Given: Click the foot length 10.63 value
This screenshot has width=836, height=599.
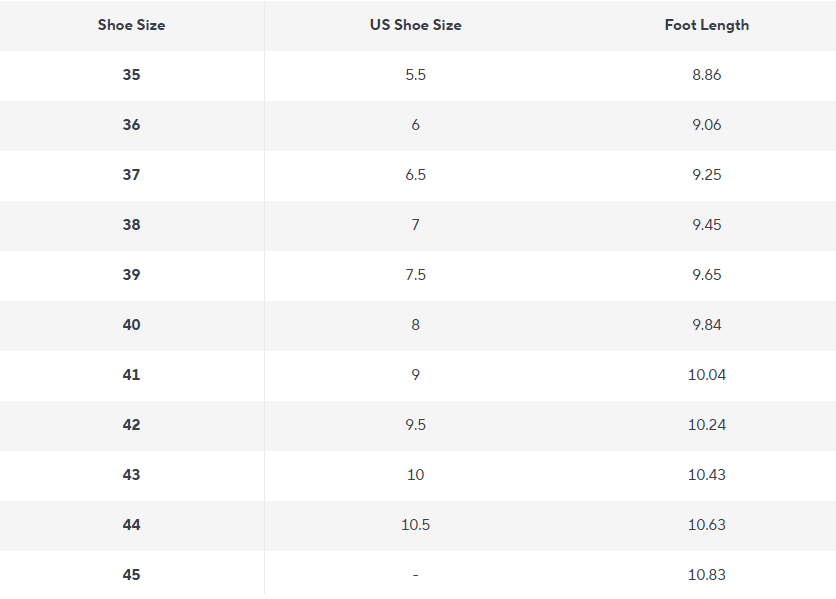Looking at the screenshot, I should click(x=706, y=525).
